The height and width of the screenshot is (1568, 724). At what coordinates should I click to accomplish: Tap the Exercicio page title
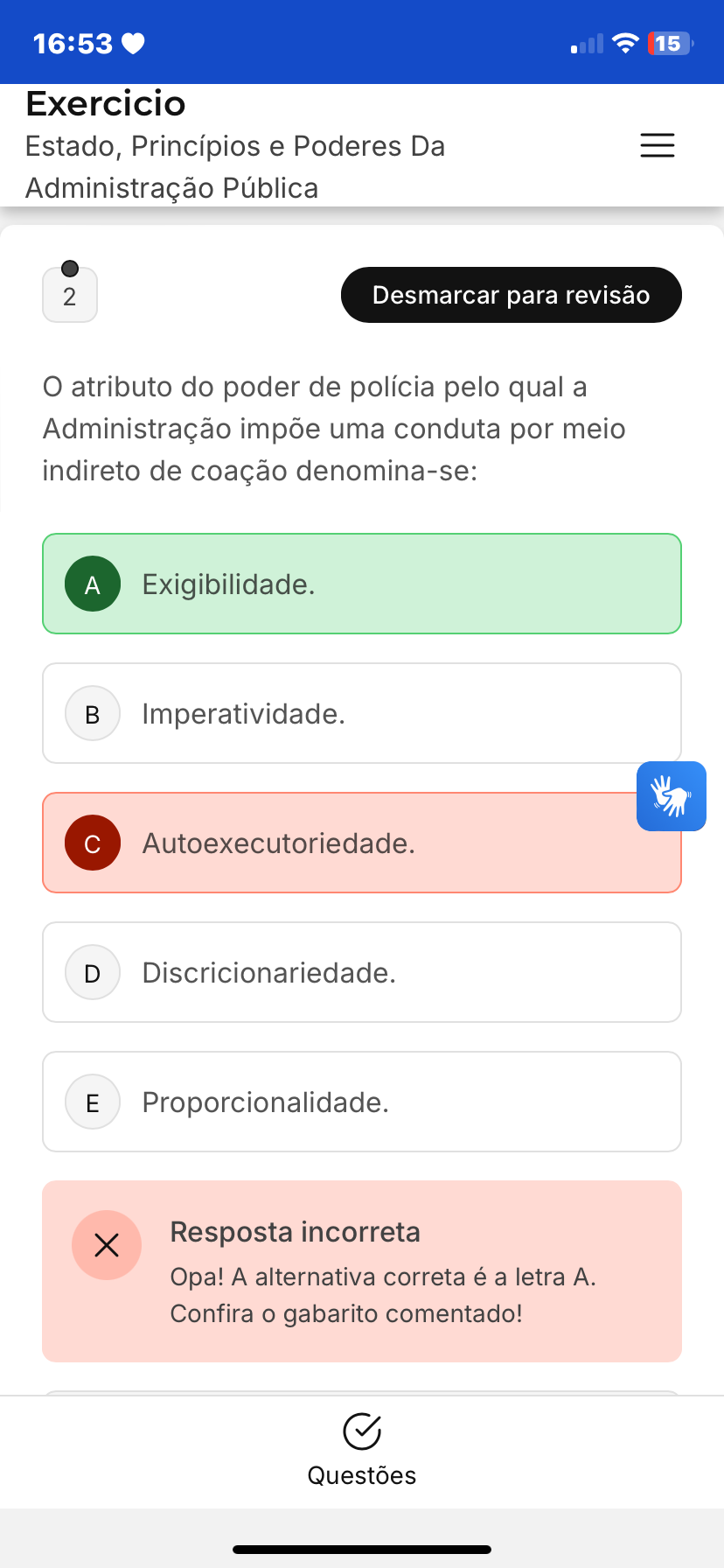coord(106,103)
